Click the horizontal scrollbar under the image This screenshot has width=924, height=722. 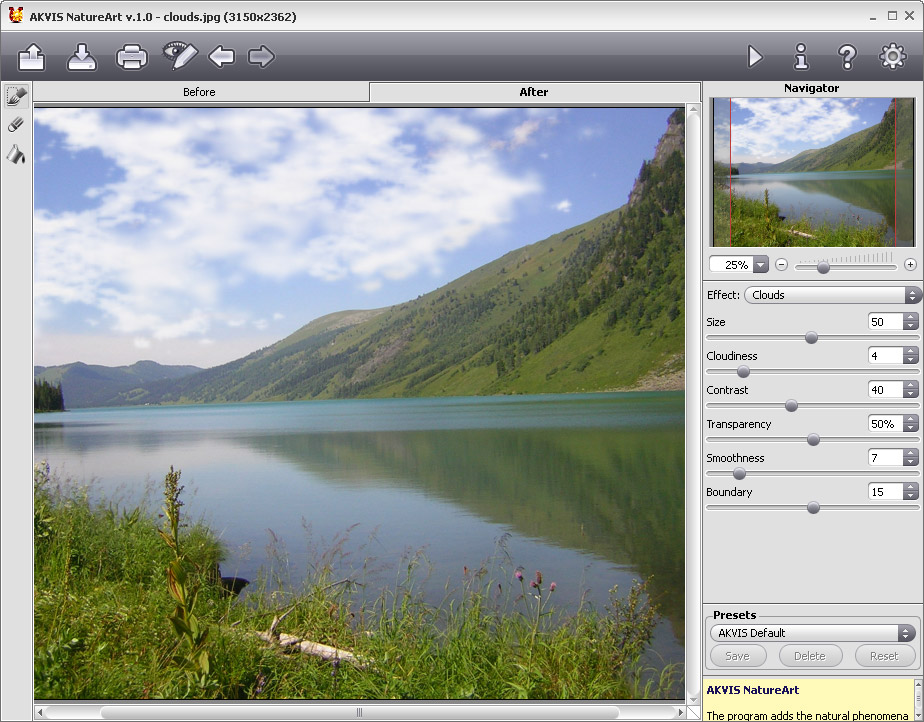pyautogui.click(x=359, y=713)
